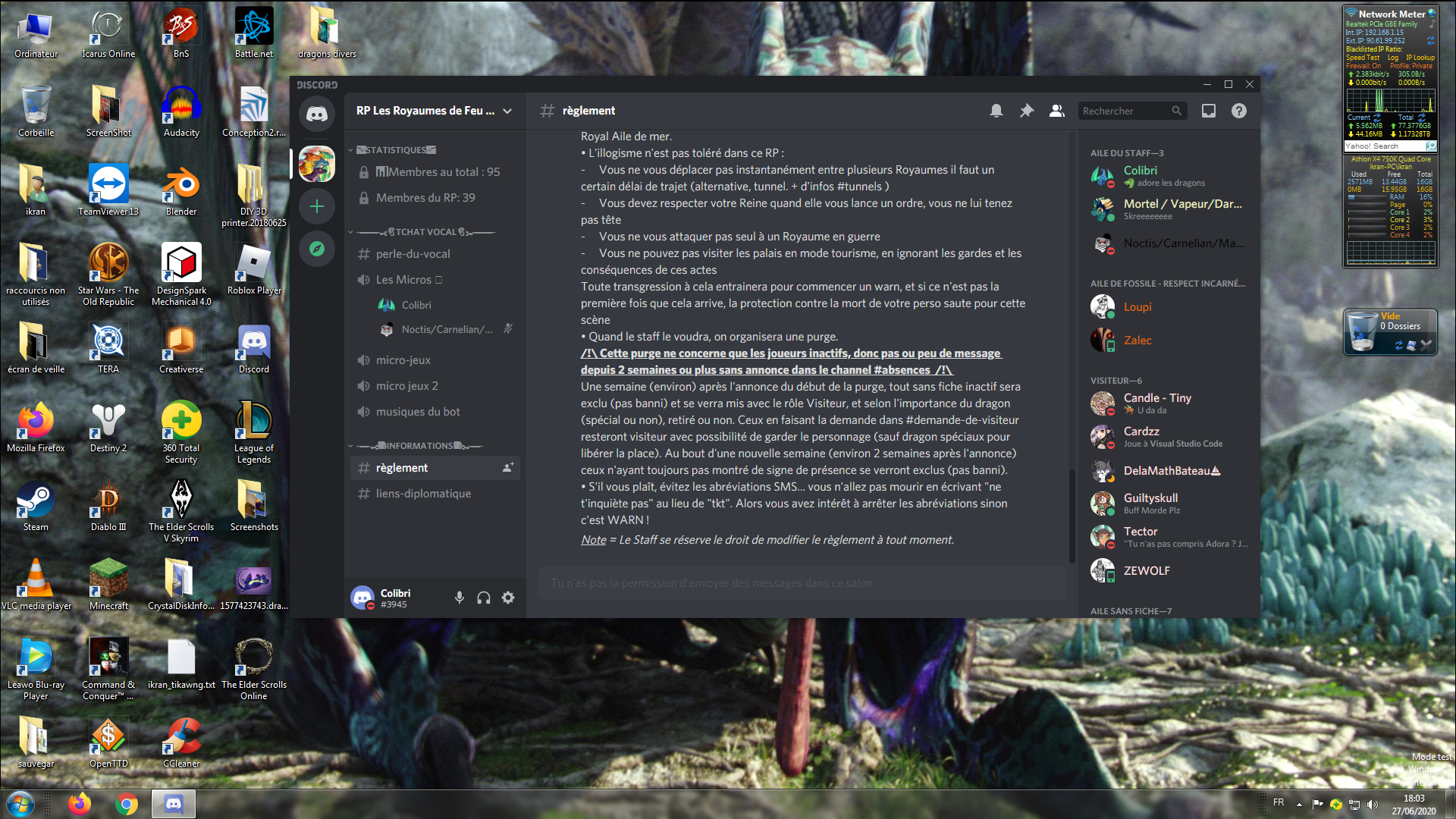The image size is (1456, 819).
Task: Open notification bell settings for règlement channel
Action: coord(996,111)
